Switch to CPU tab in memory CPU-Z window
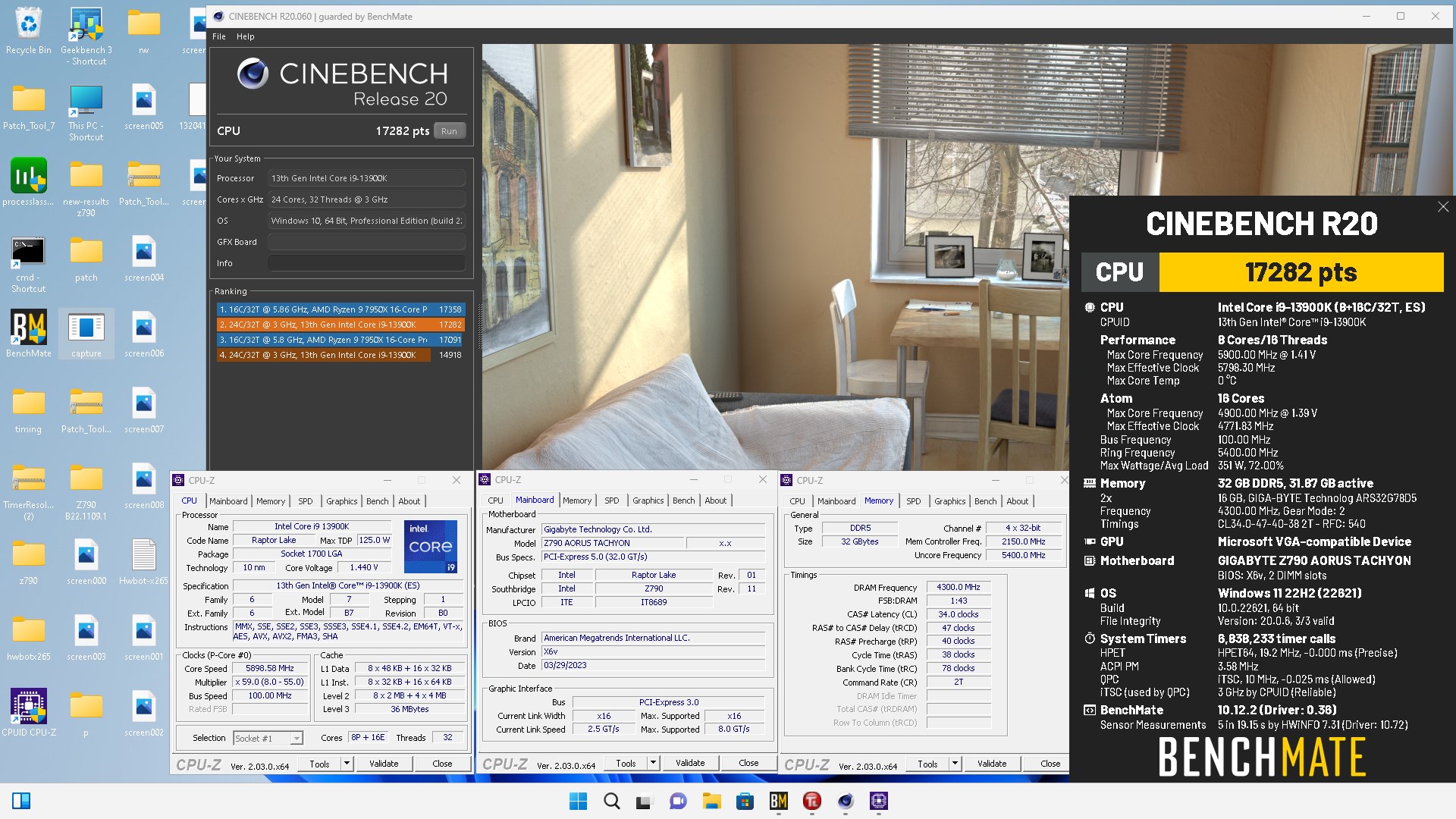Viewport: 1456px width, 819px height. point(797,501)
